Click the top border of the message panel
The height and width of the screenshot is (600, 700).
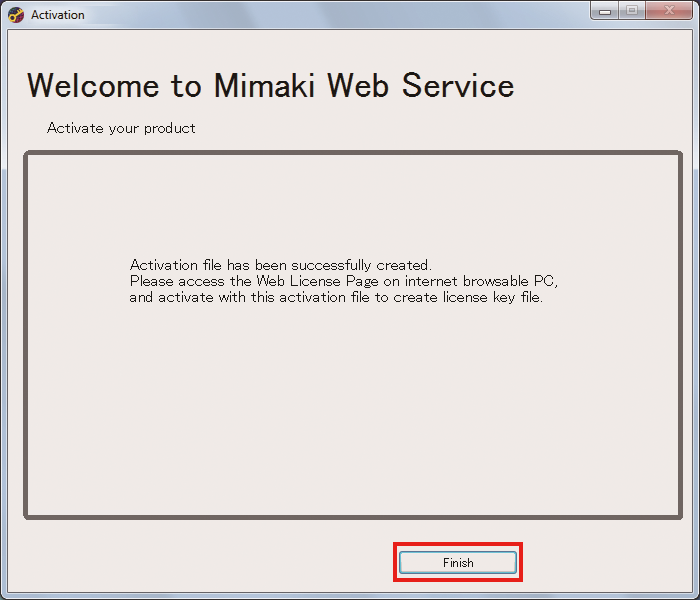pos(350,153)
